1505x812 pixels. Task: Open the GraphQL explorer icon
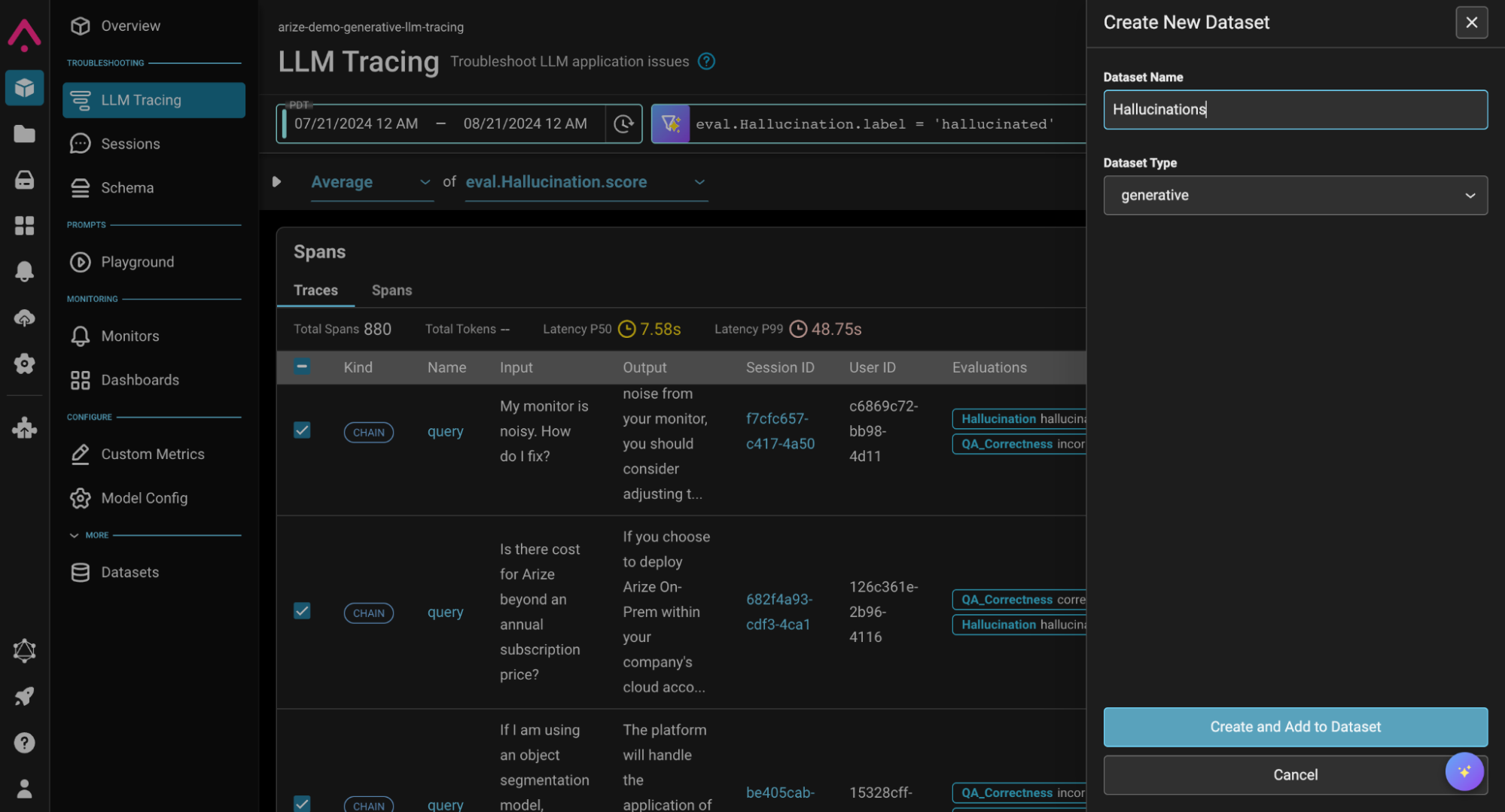click(25, 652)
